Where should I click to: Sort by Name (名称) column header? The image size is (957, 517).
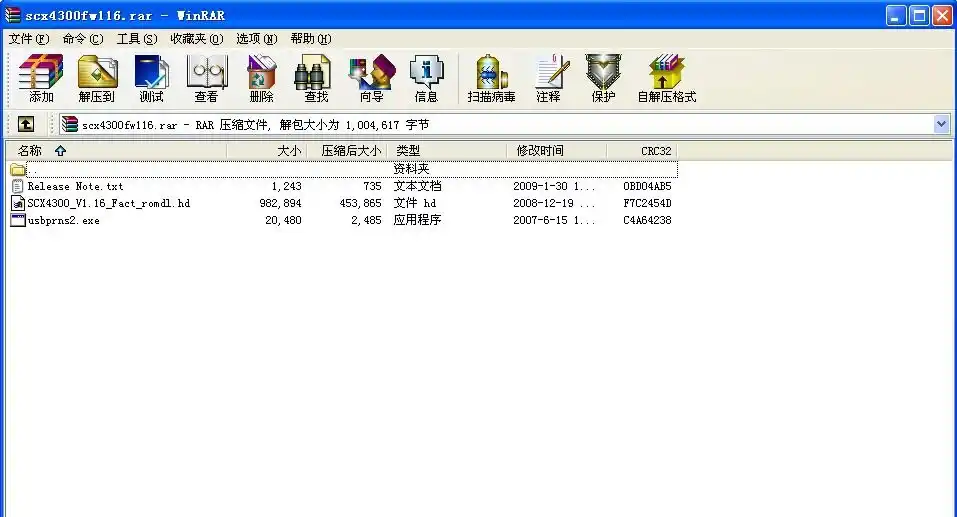pos(116,151)
